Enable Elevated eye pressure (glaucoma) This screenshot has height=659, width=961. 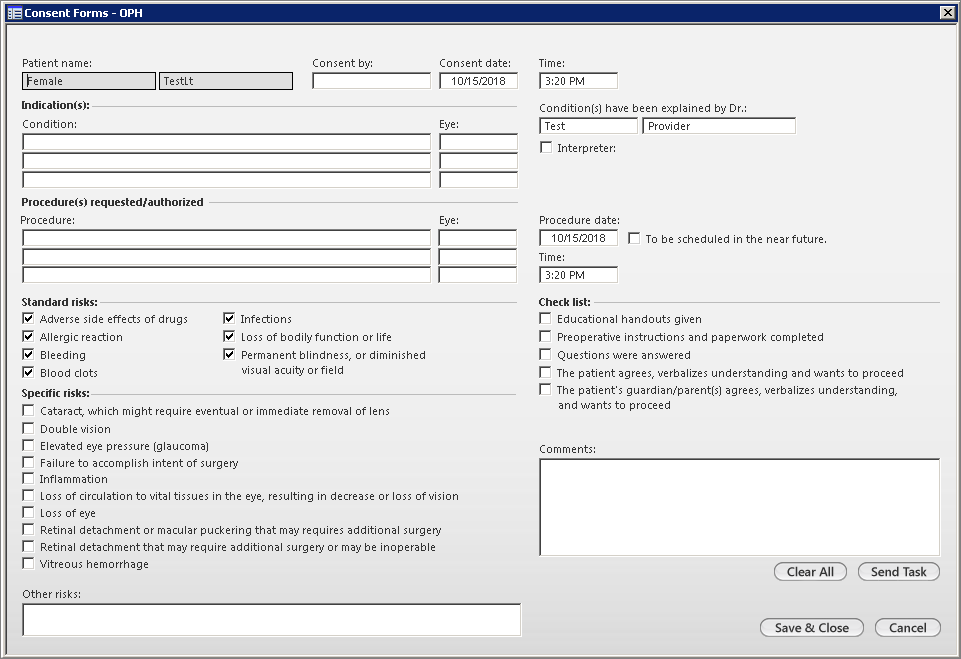[x=28, y=445]
